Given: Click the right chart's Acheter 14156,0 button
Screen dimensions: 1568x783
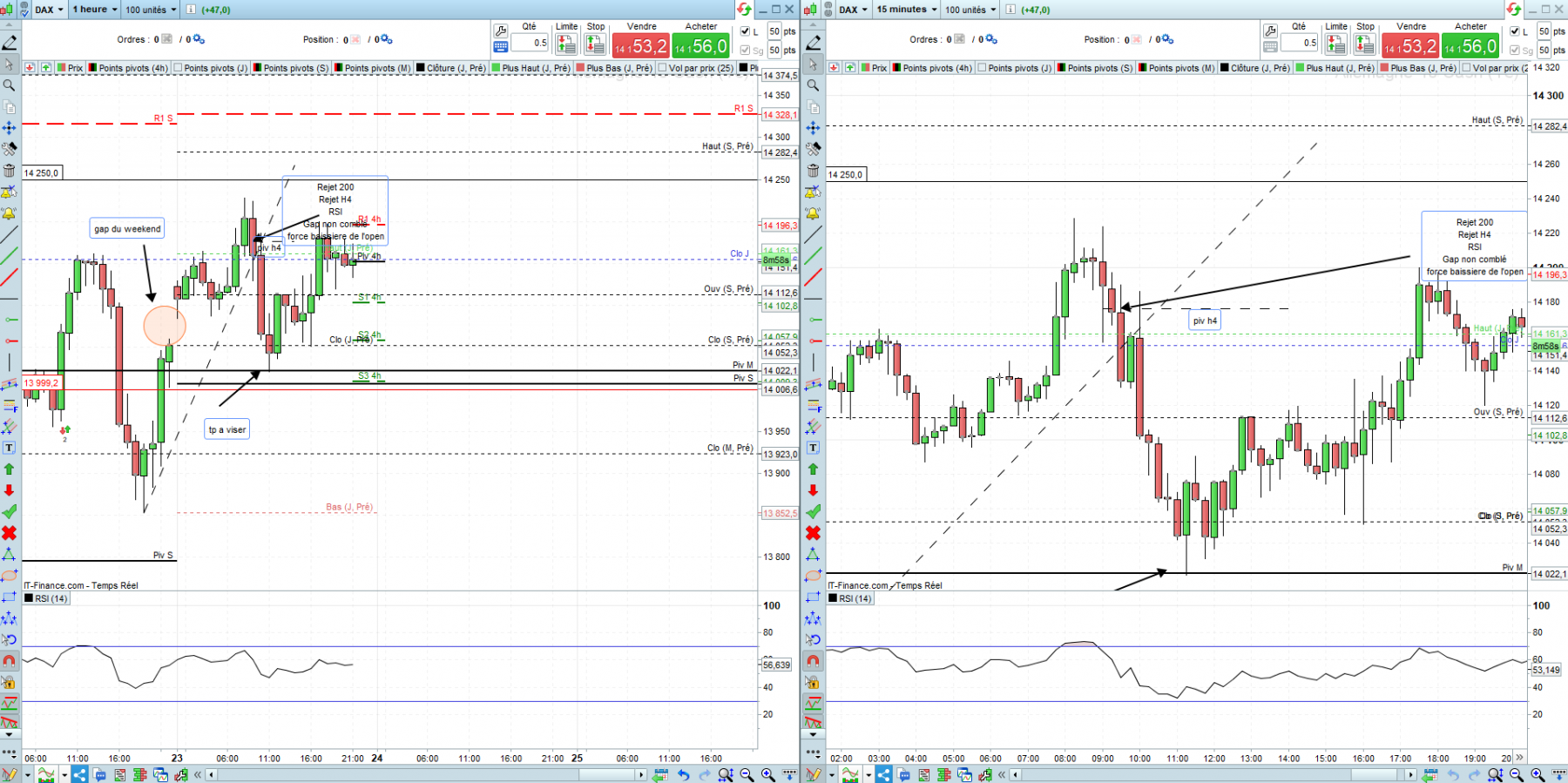Looking at the screenshot, I should 1470,46.
